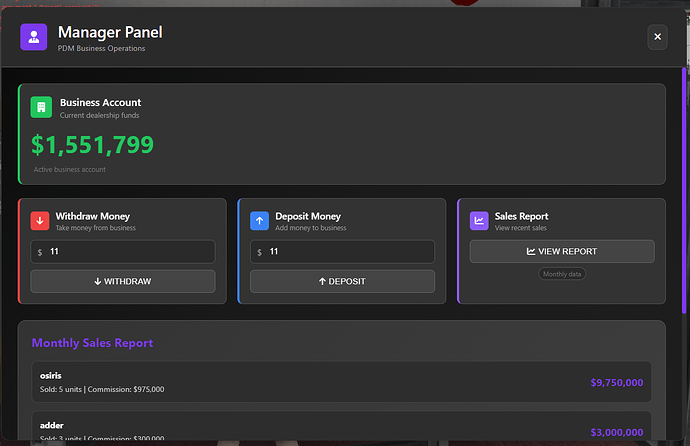
Task: Click the $9,750,000 osiris sales total
Action: (x=616, y=382)
